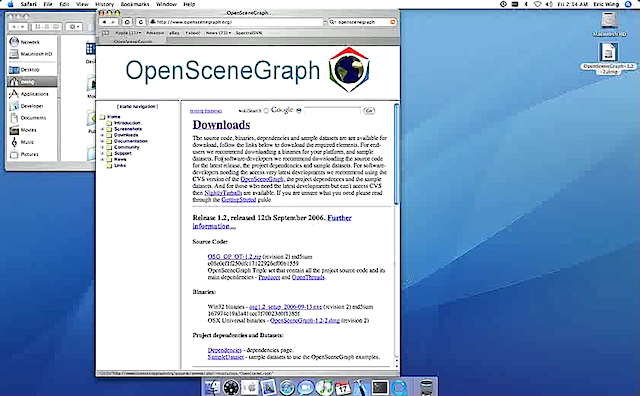640x396 pixels.
Task: Open the History menu
Action: pos(104,4)
